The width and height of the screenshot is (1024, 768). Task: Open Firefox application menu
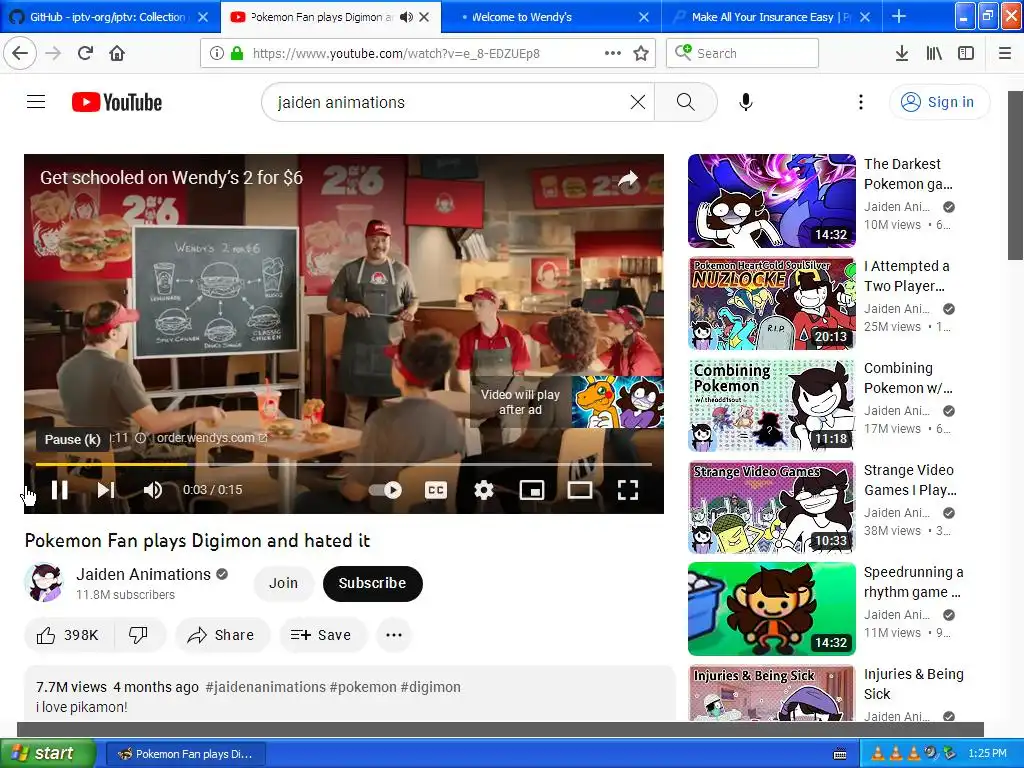pyautogui.click(x=1005, y=54)
